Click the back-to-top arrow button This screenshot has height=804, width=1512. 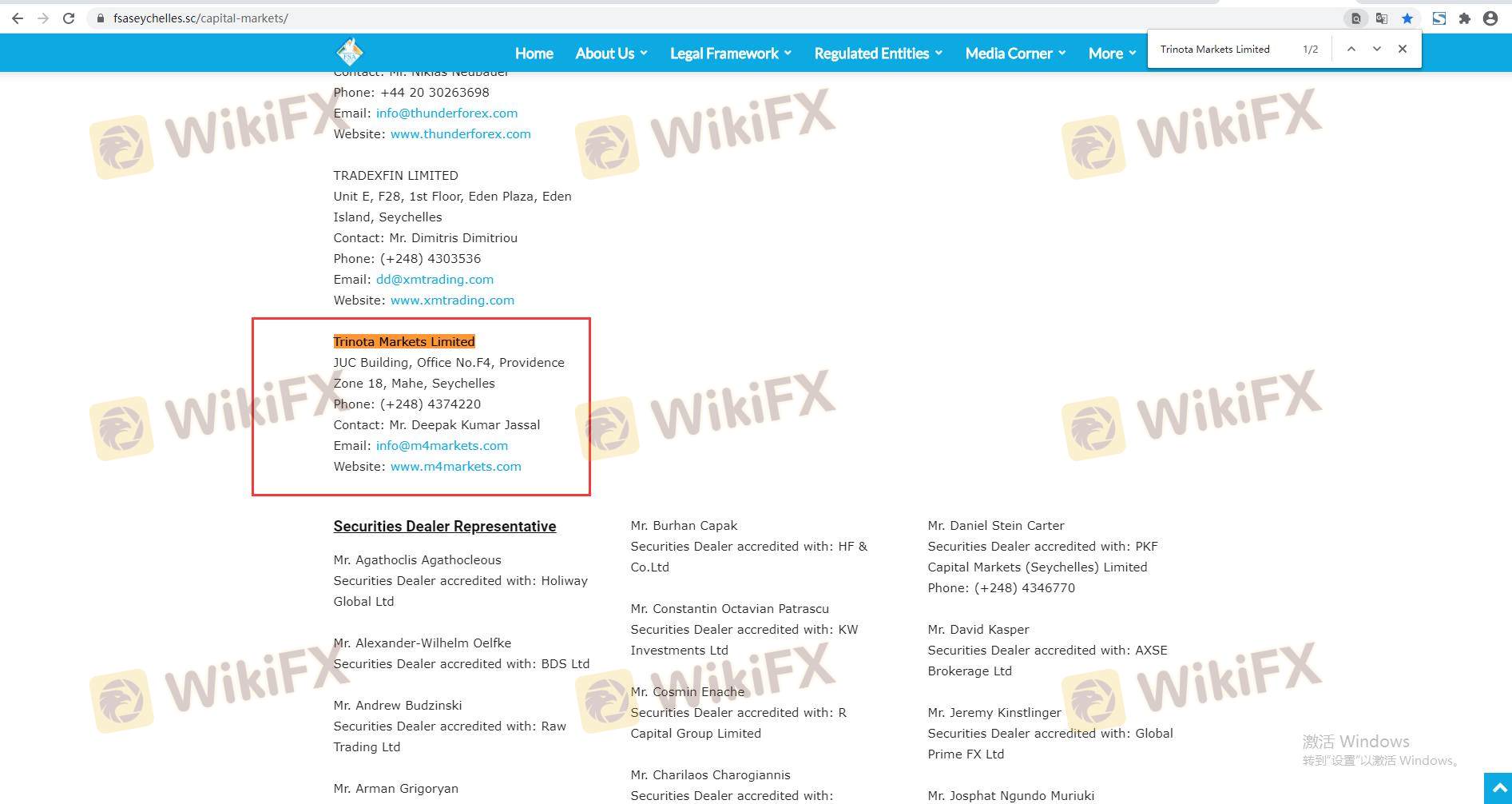tap(1498, 789)
